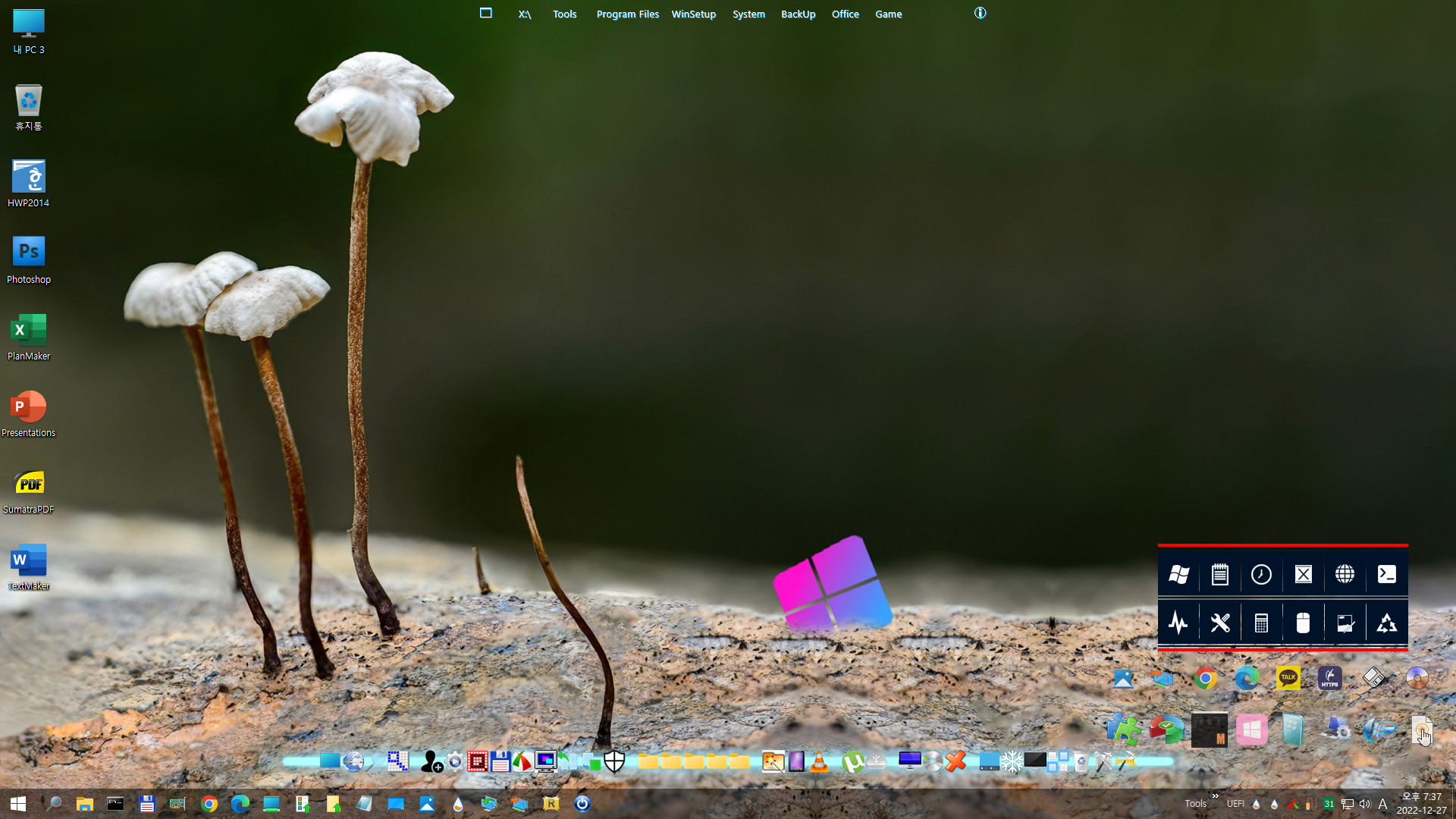
Task: Expand the Tools toolbar chevron on taskbar
Action: tap(1215, 795)
